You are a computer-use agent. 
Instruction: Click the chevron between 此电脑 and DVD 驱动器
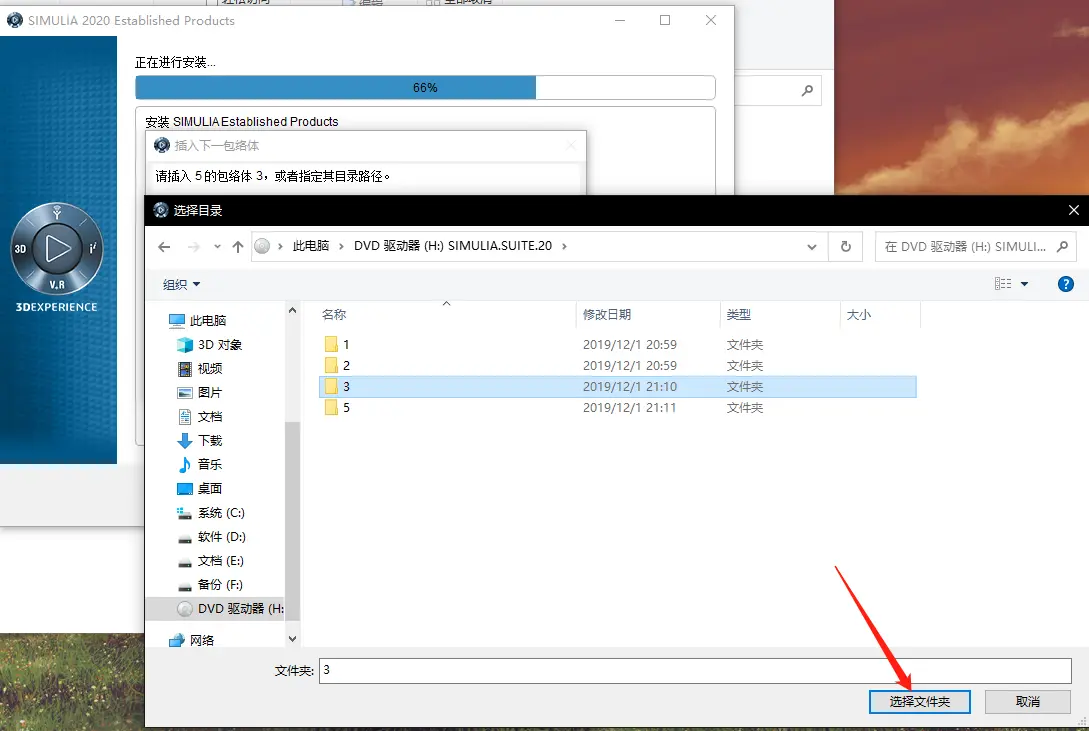(x=342, y=246)
